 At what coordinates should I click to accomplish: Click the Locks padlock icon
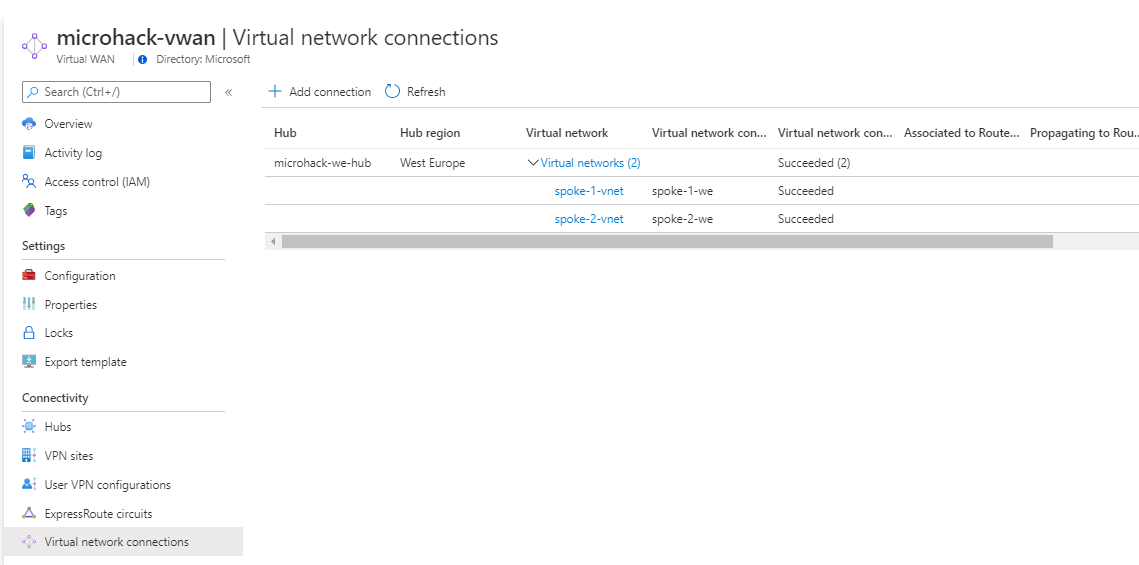(x=29, y=333)
